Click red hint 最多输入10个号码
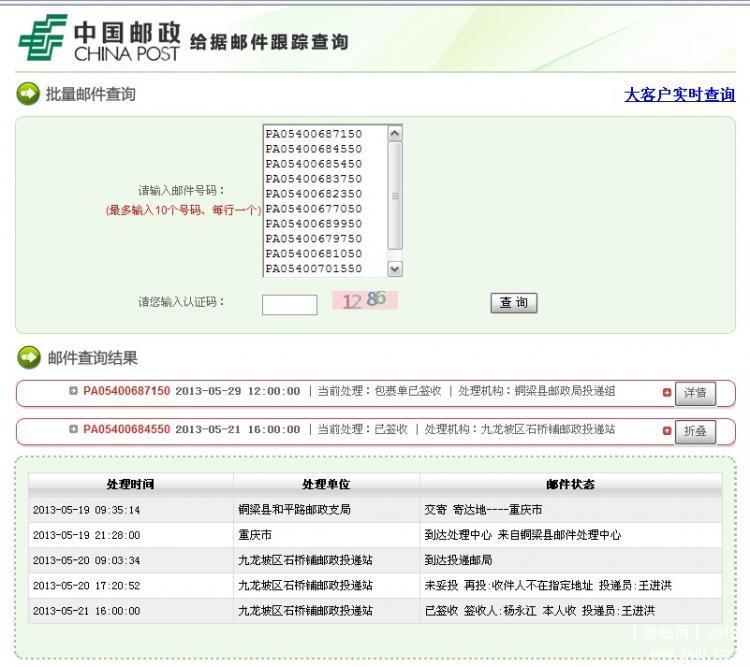Viewport: 750px width, 667px height. (x=184, y=210)
